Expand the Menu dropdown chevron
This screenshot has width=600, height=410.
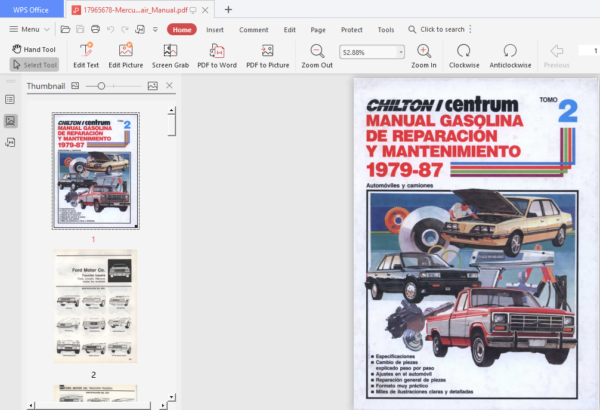pyautogui.click(x=47, y=29)
